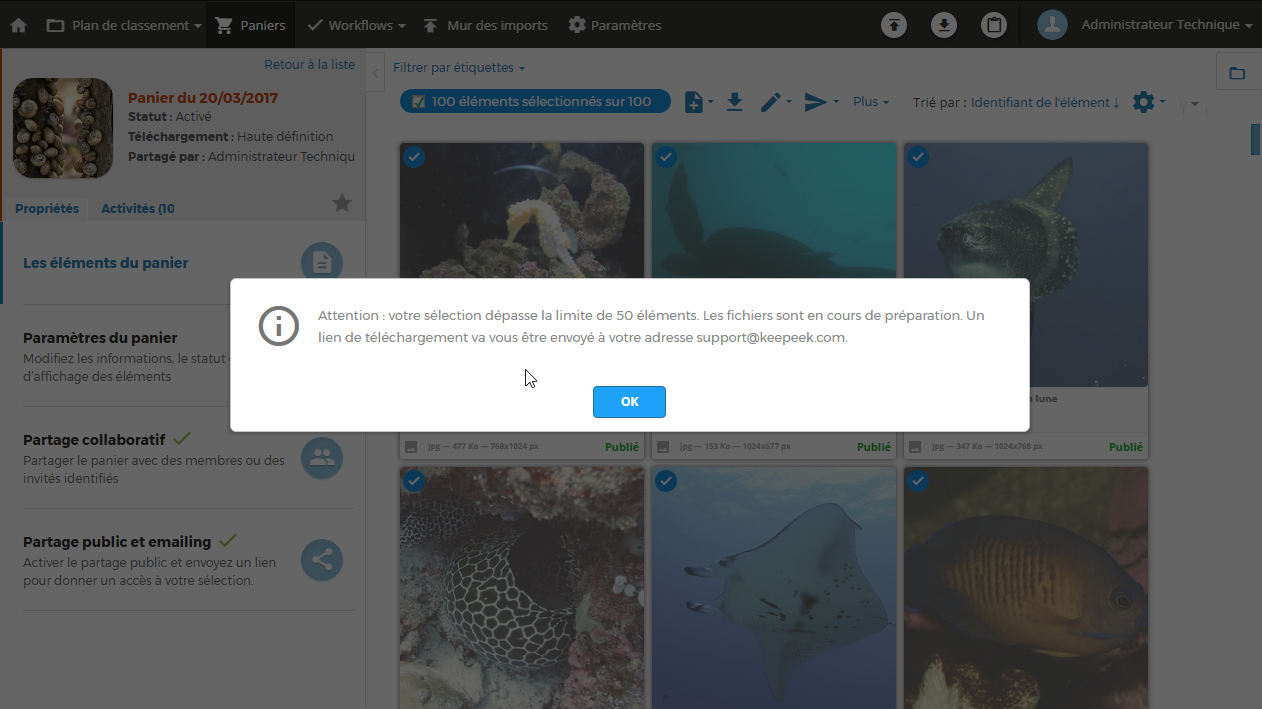1262x709 pixels.
Task: Click the "Publié" status under the seahorse photo
Action: [x=622, y=447]
